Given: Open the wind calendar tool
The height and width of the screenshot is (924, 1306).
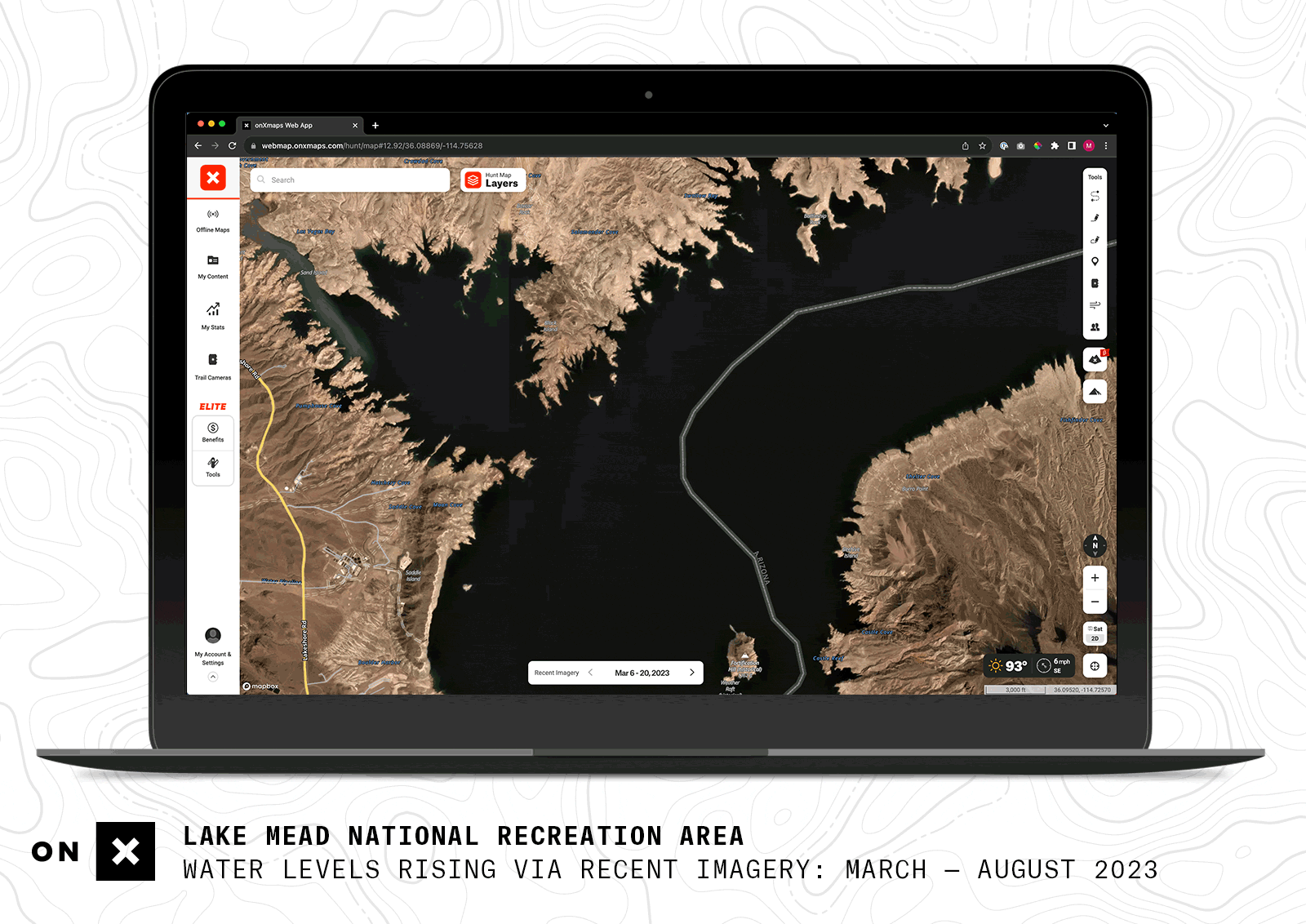Looking at the screenshot, I should pos(1095,305).
